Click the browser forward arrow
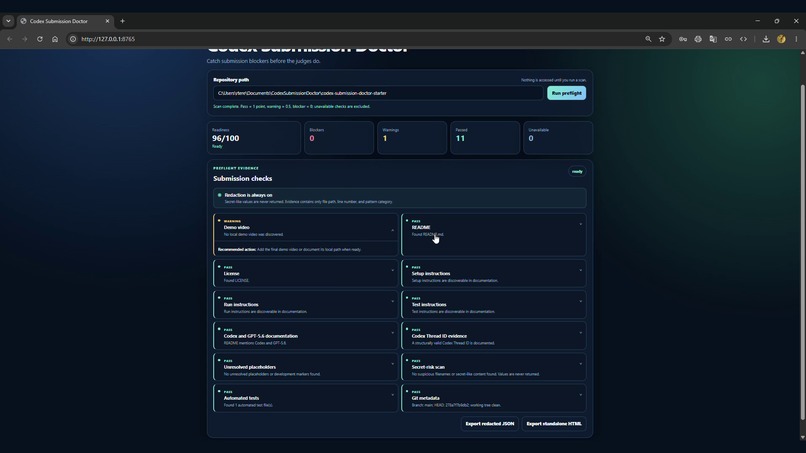Image resolution: width=806 pixels, height=453 pixels. (x=24, y=39)
